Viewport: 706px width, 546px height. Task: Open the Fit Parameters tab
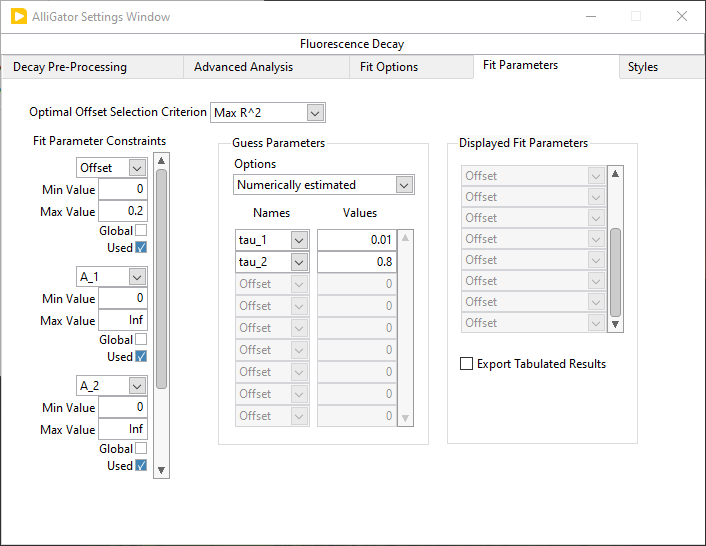[546, 66]
